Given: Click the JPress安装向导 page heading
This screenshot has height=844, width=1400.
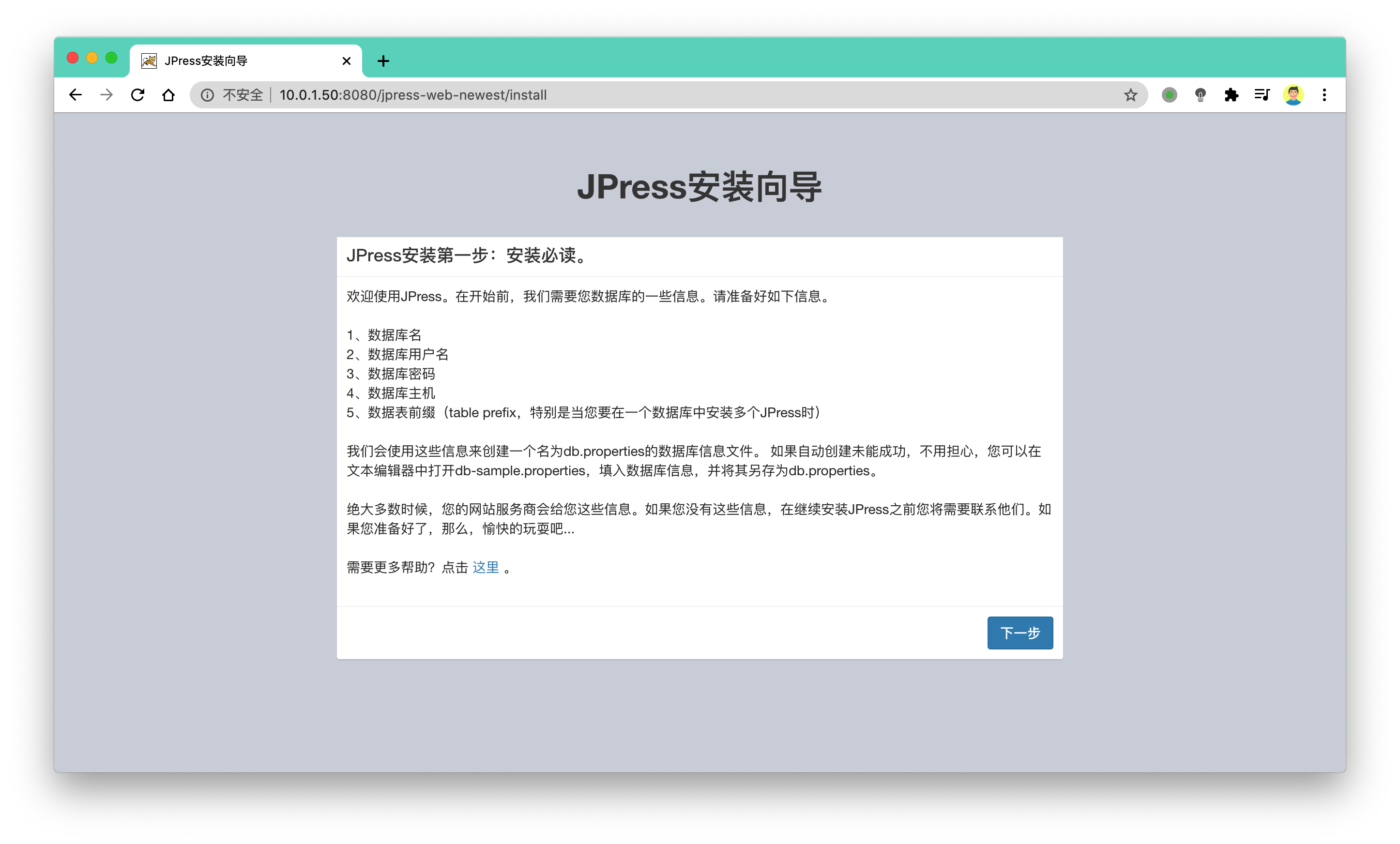Looking at the screenshot, I should coord(700,187).
